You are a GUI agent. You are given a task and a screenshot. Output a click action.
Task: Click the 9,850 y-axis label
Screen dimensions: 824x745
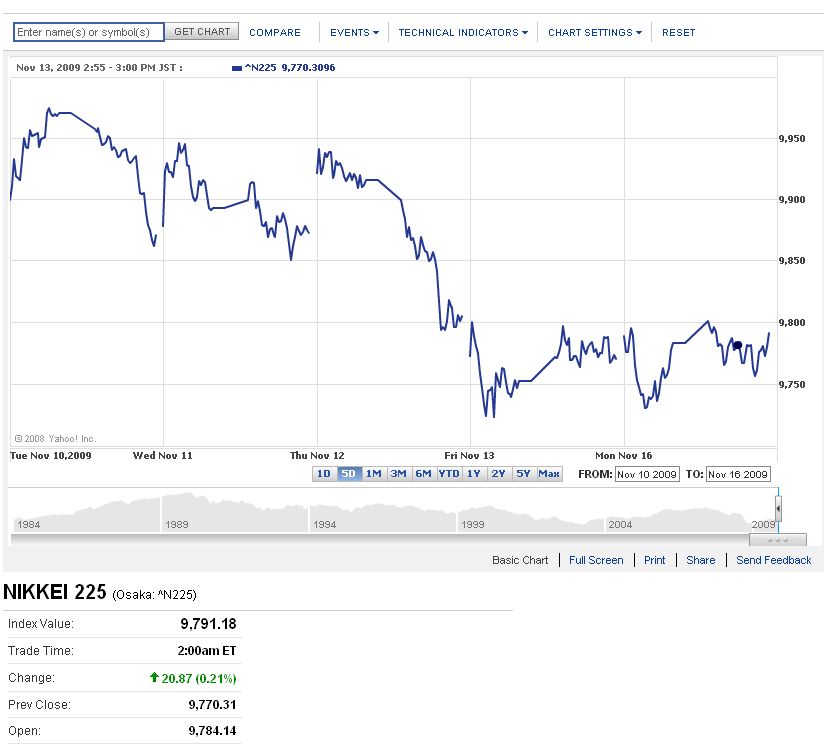click(x=792, y=261)
